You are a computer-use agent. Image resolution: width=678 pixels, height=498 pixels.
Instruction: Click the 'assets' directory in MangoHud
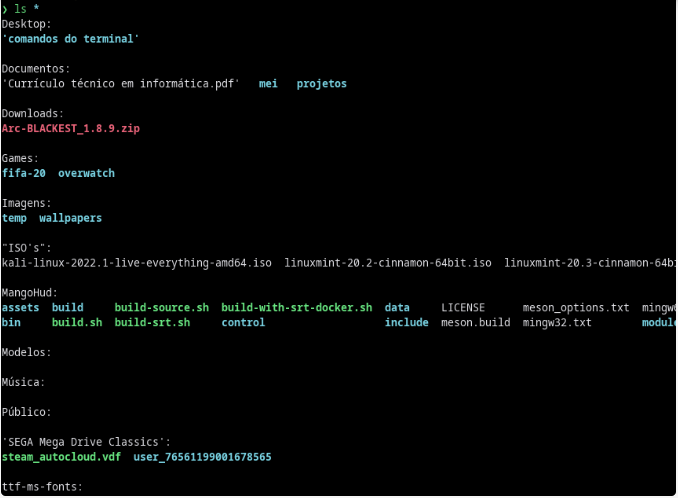click(20, 308)
